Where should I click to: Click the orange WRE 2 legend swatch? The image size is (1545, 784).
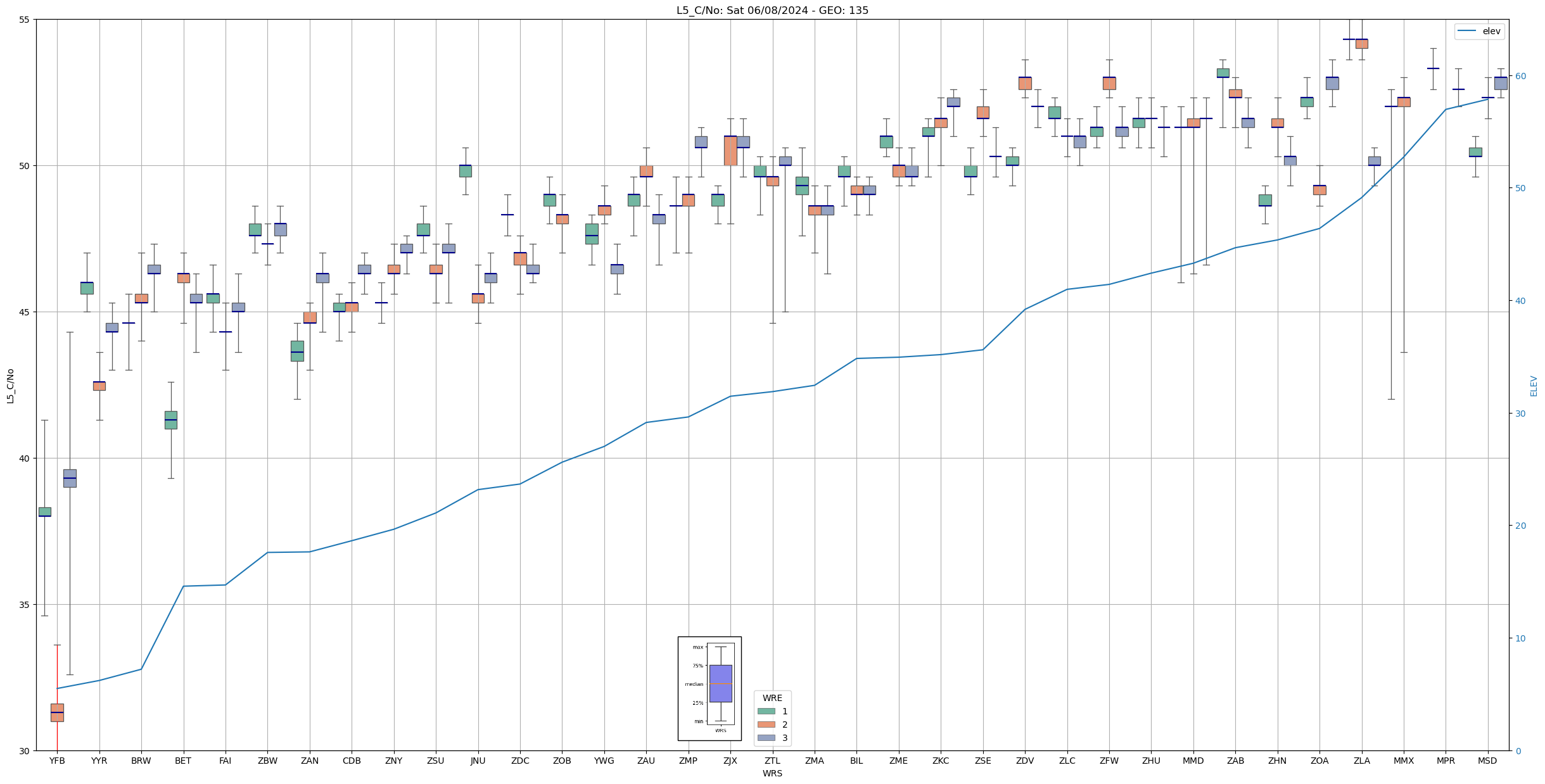766,724
